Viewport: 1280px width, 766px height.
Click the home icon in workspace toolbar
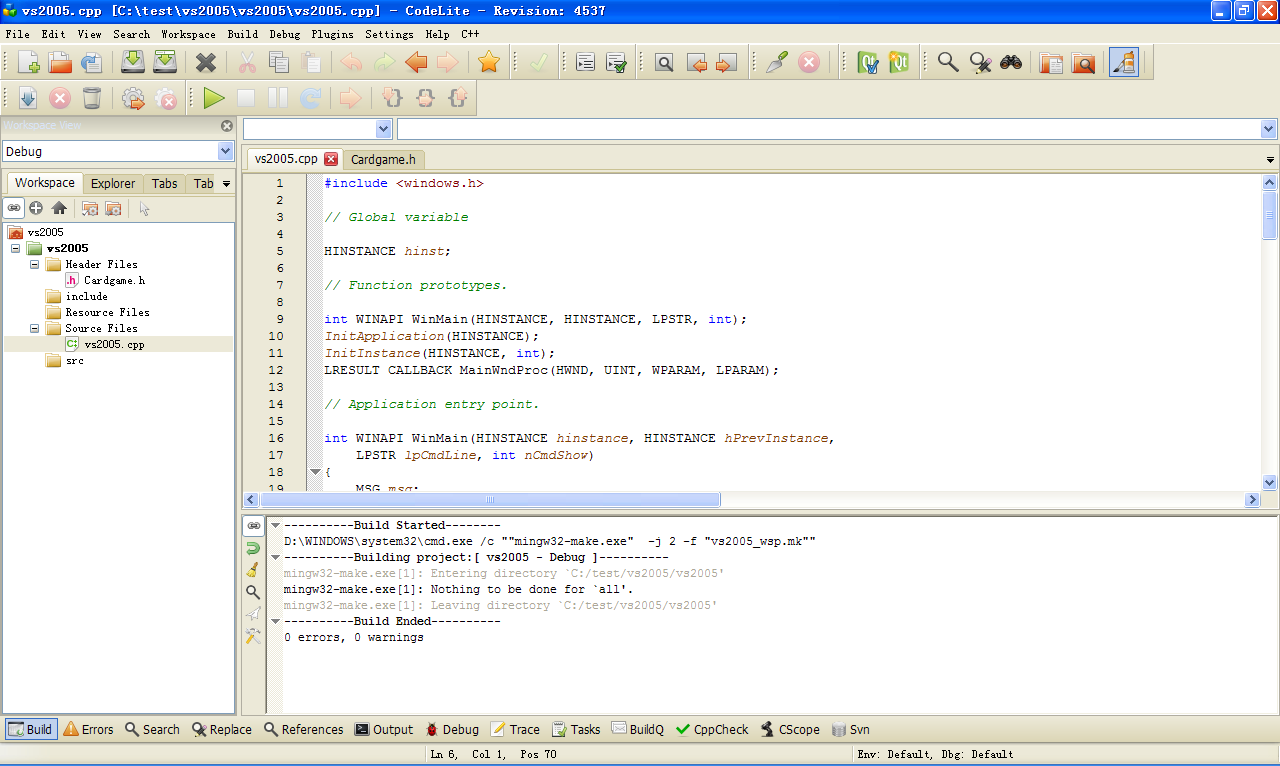pyautogui.click(x=59, y=208)
